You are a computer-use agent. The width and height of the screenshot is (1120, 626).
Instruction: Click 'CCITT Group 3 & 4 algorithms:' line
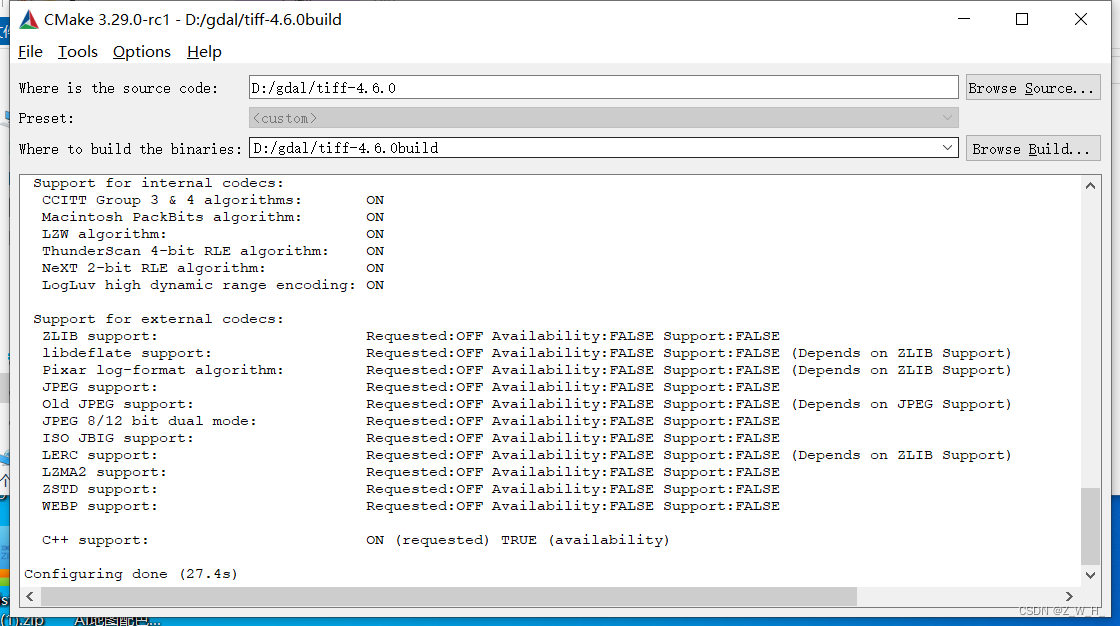[x=213, y=200]
